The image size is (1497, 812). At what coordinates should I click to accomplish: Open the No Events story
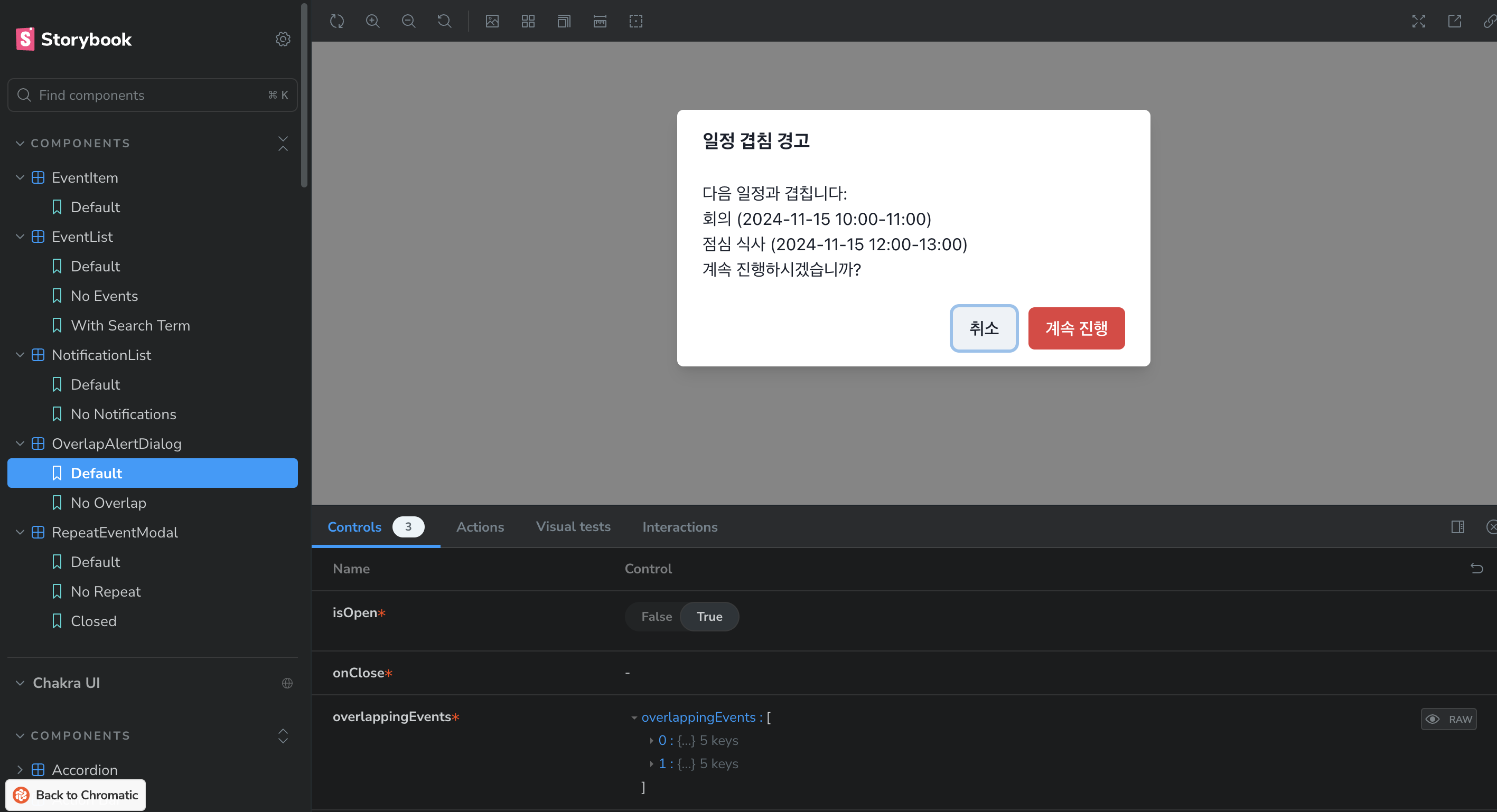[152, 296]
